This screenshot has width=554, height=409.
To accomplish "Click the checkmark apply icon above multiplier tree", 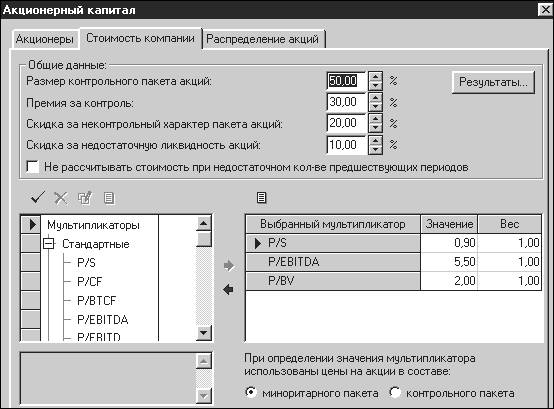I will coord(38,198).
